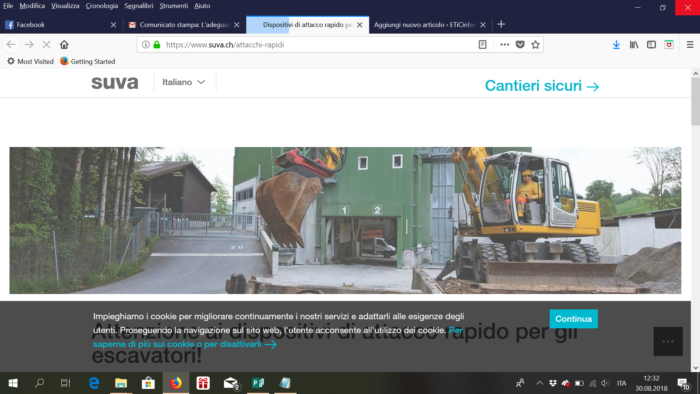Open the Cronologia menu

pos(102,6)
